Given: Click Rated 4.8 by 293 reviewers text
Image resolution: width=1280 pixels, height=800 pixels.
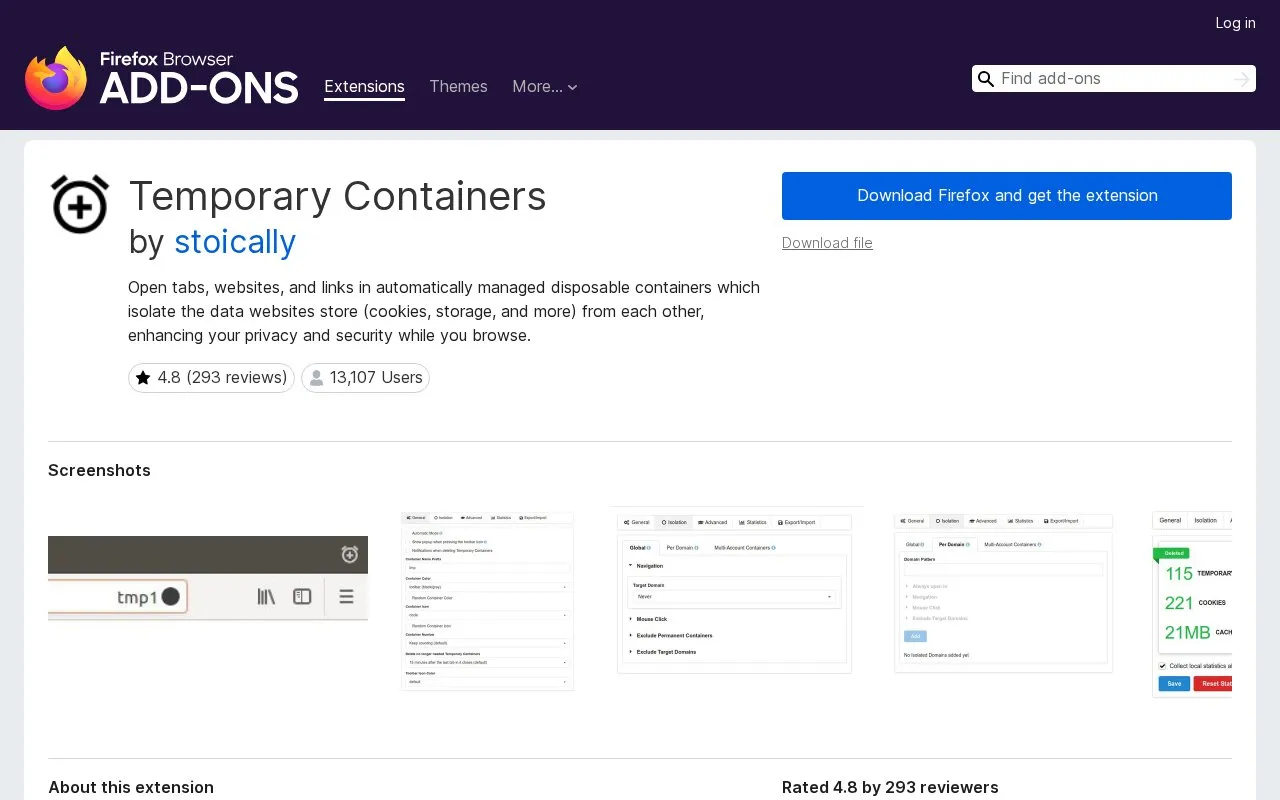Looking at the screenshot, I should click(890, 787).
